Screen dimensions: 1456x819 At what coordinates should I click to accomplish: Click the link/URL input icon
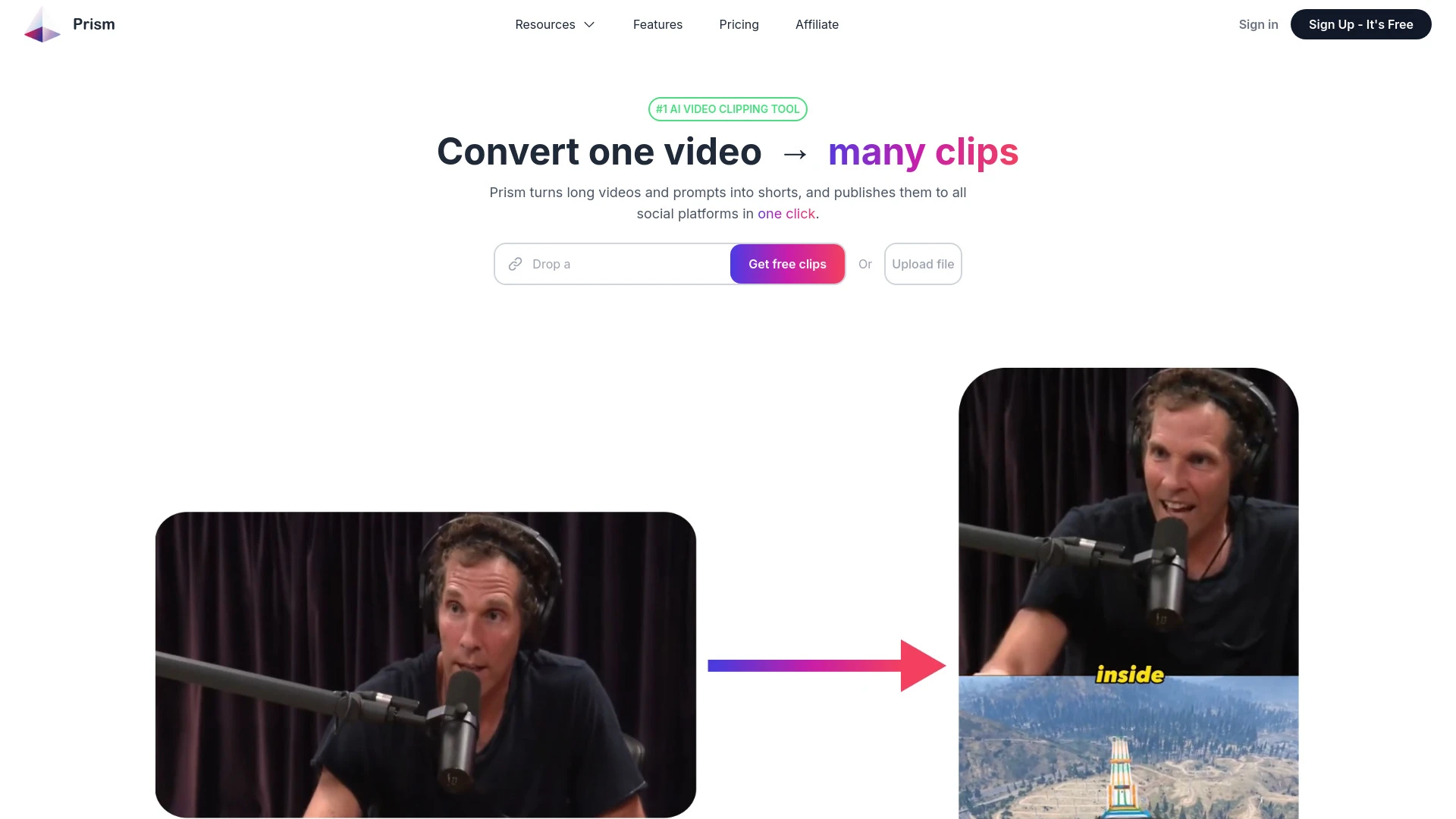coord(515,263)
